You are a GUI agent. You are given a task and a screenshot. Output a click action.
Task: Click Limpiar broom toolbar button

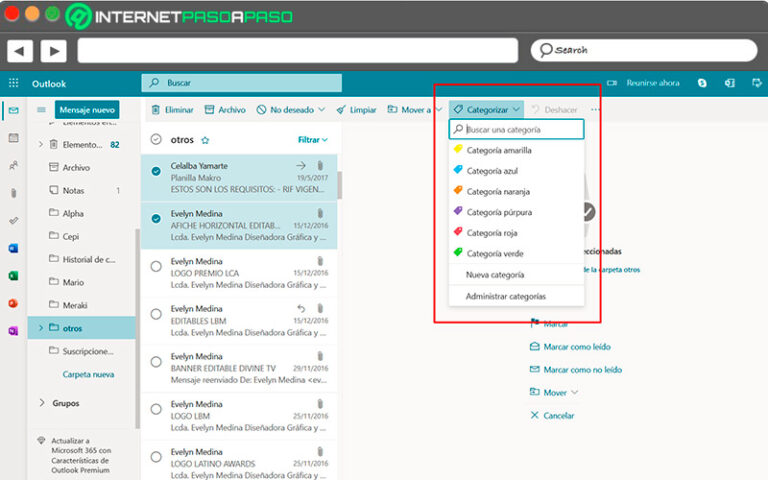(x=356, y=110)
